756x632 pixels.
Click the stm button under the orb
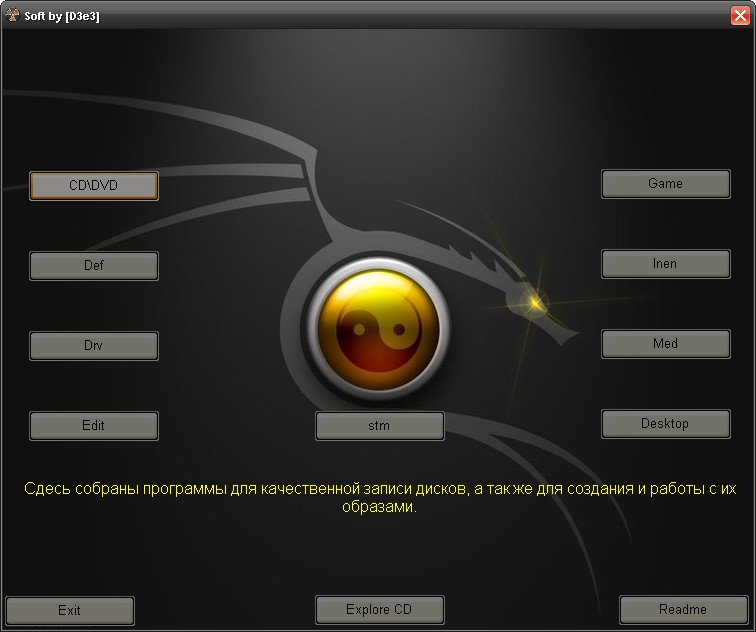(379, 426)
